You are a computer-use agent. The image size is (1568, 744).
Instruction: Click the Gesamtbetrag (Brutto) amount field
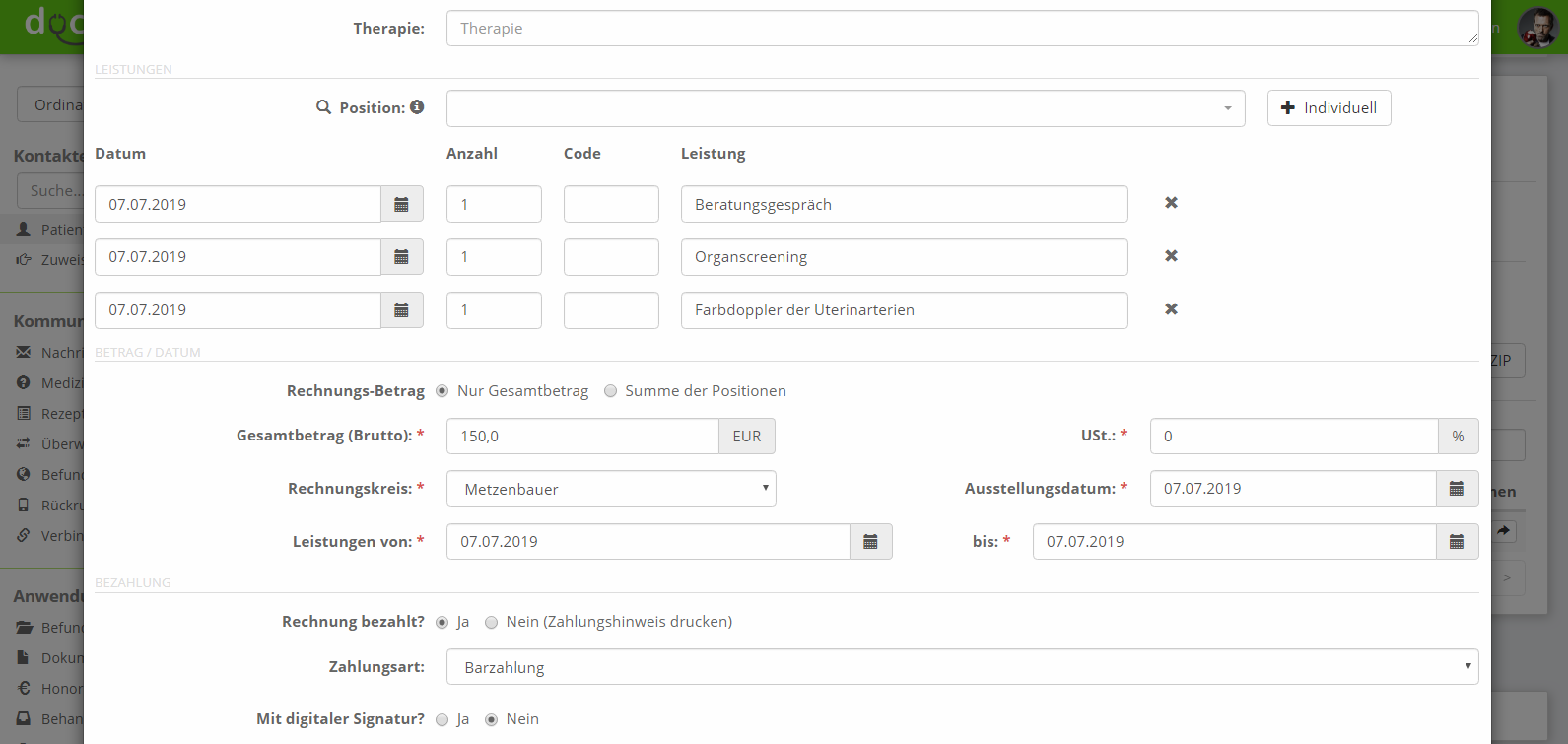(582, 437)
